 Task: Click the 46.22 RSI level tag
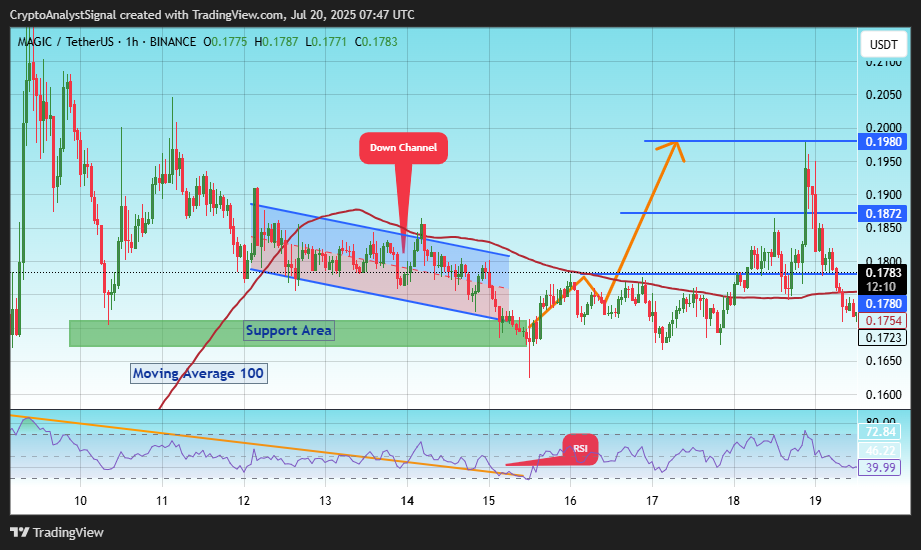pos(880,451)
